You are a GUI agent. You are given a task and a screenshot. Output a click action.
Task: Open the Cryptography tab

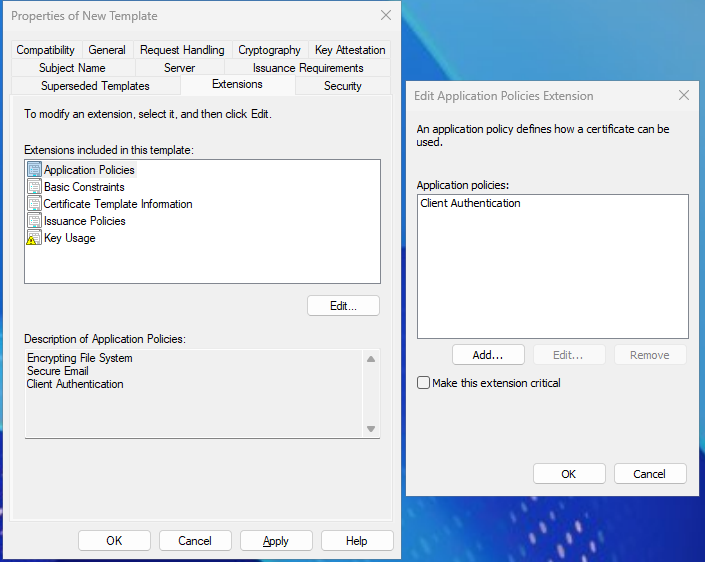pyautogui.click(x=269, y=50)
